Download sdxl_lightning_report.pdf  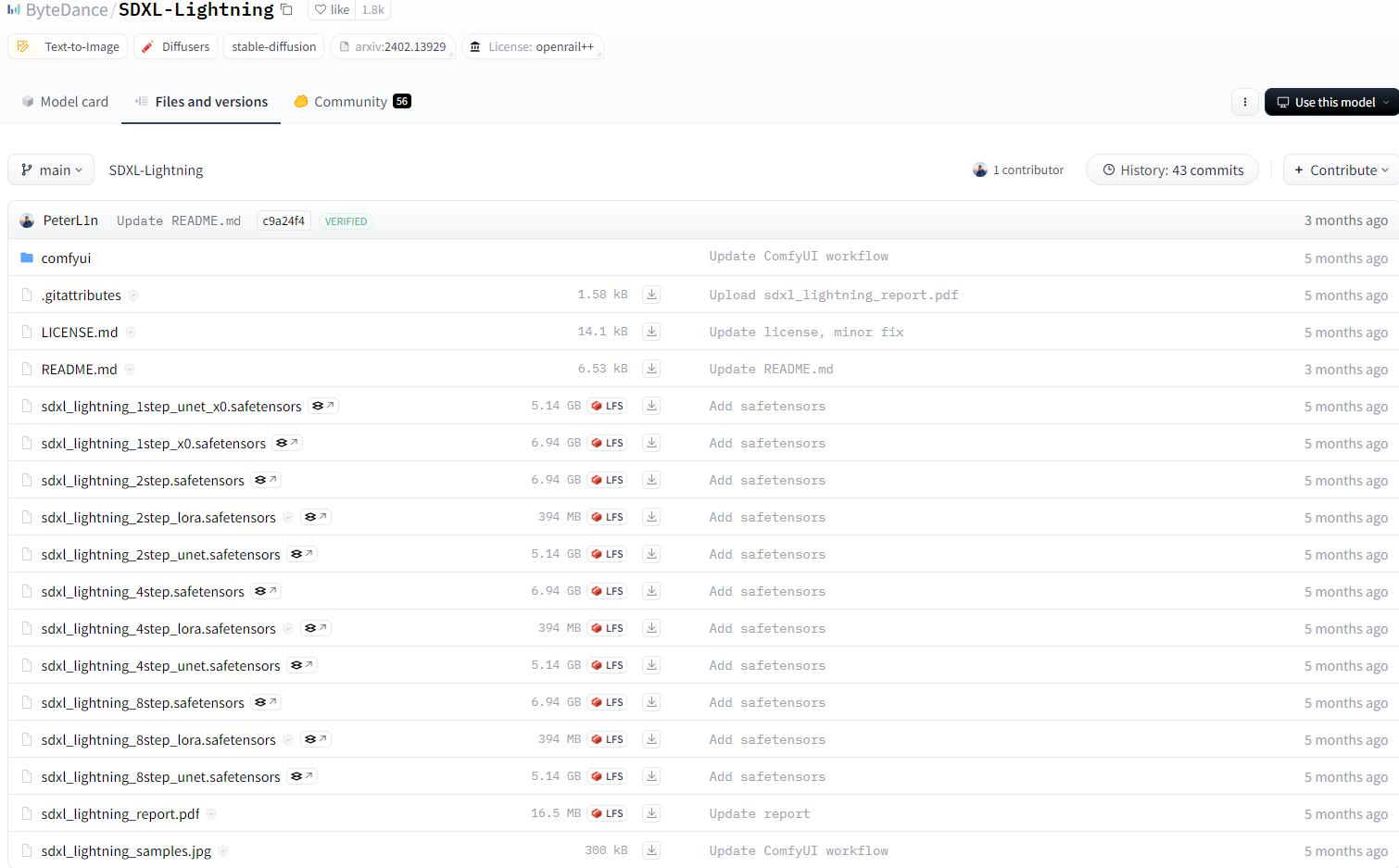(651, 813)
